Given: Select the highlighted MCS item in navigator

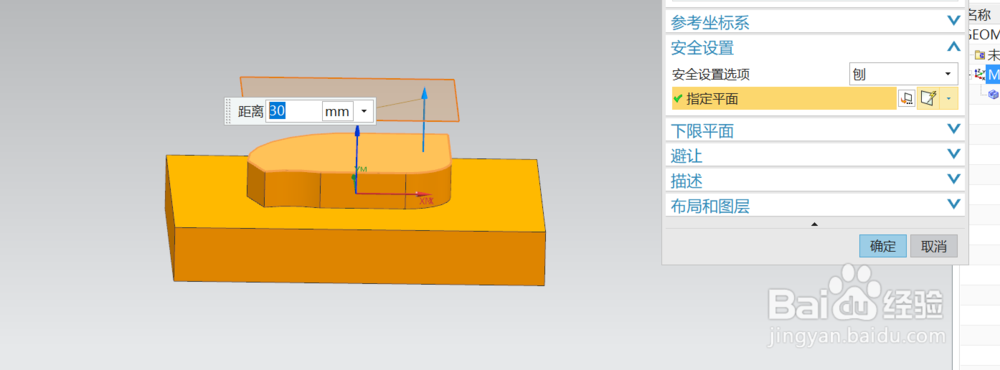Looking at the screenshot, I should [992, 75].
